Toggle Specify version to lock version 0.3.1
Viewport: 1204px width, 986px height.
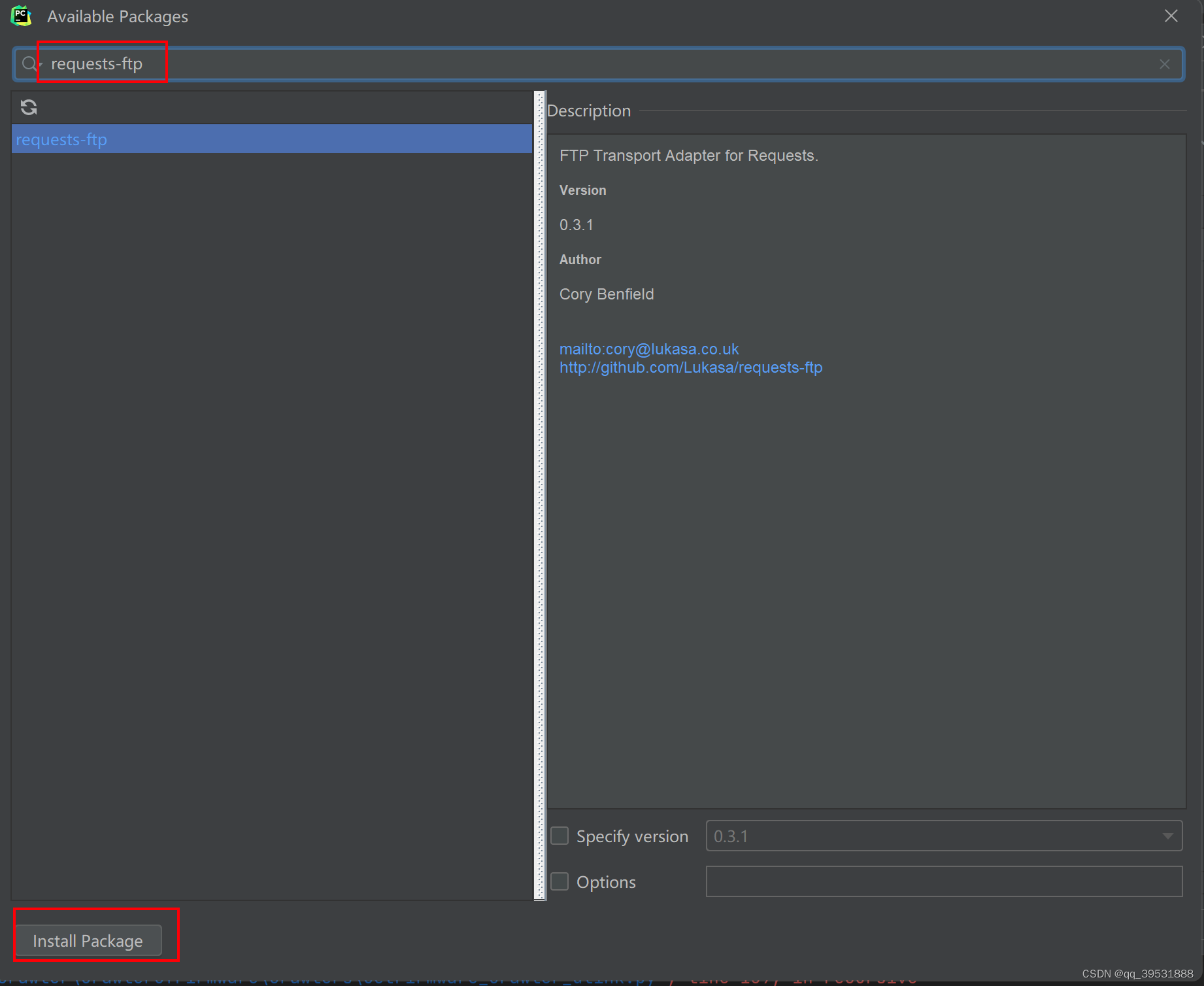[x=560, y=836]
